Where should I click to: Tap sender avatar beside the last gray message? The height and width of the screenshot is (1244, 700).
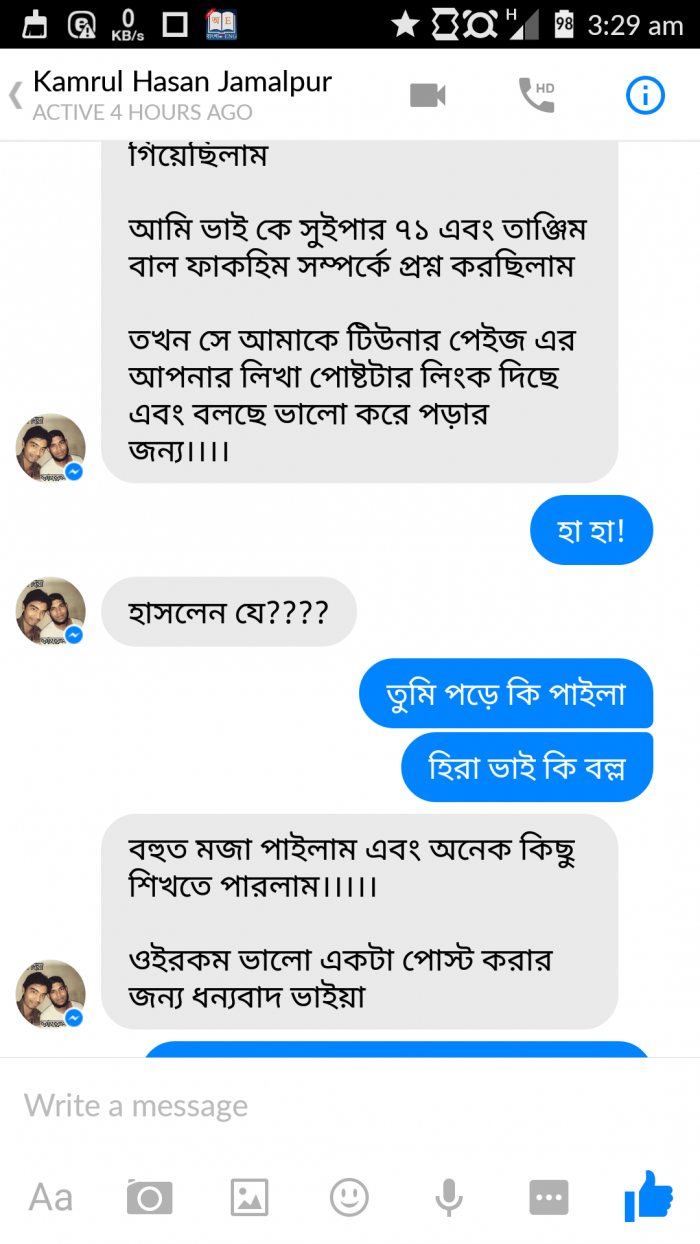pos(50,995)
